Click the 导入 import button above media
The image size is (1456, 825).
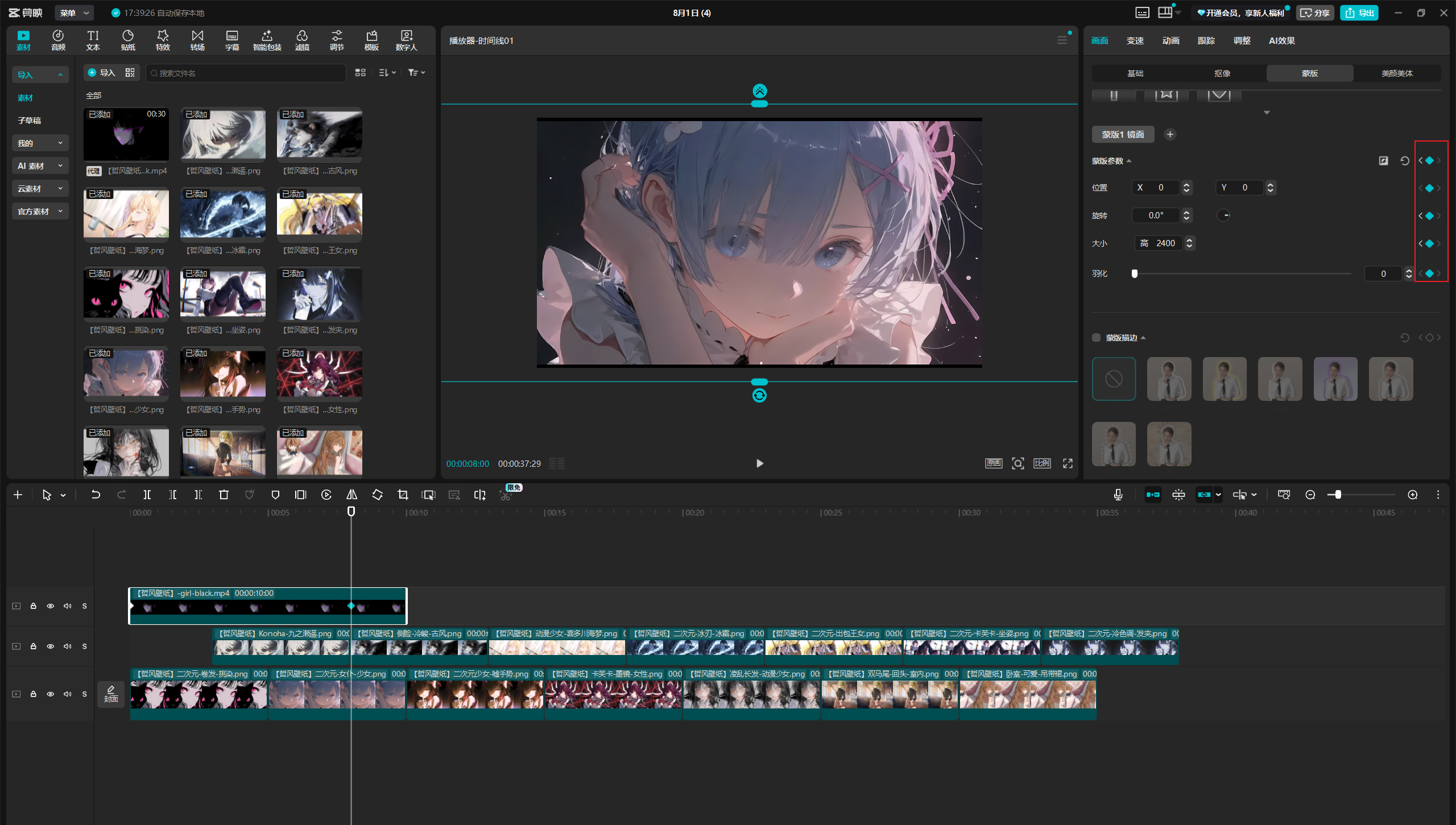click(102, 73)
